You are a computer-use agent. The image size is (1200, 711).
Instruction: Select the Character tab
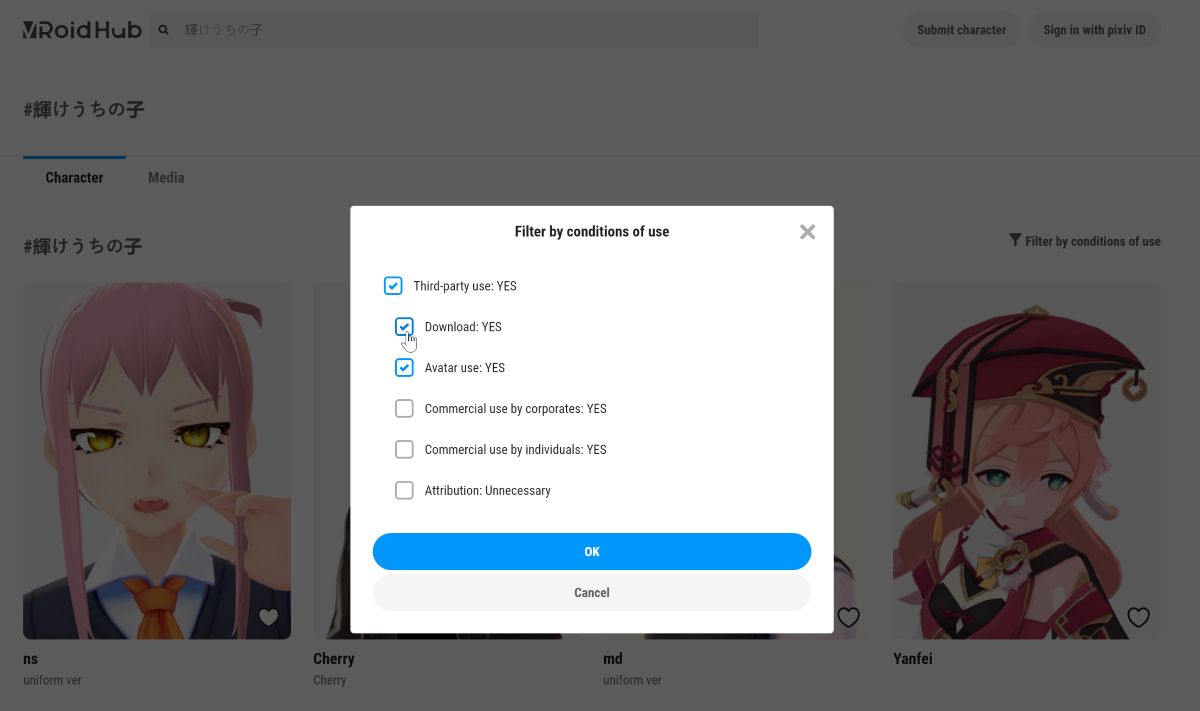point(74,177)
